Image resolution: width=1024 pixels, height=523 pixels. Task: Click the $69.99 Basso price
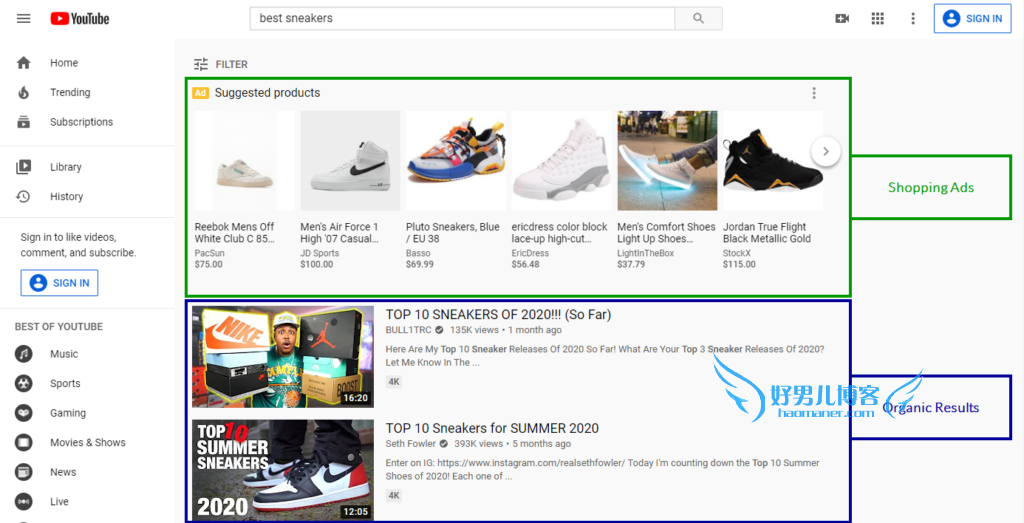[x=420, y=264]
